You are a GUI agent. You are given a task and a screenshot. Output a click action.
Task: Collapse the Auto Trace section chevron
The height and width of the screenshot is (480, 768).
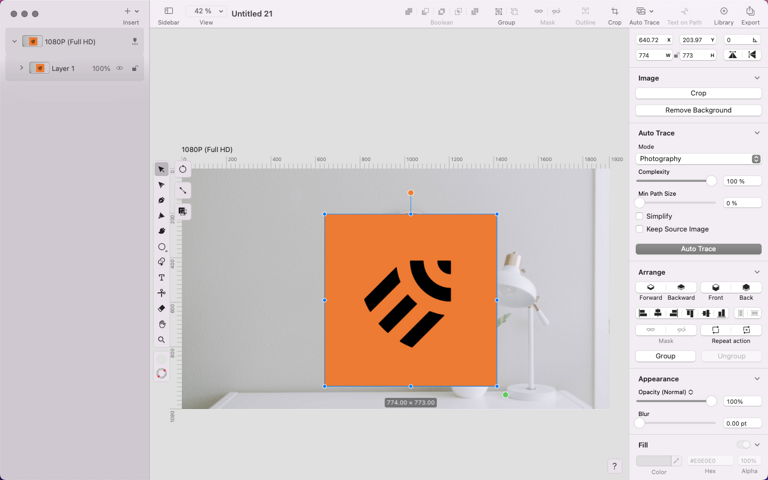point(757,133)
